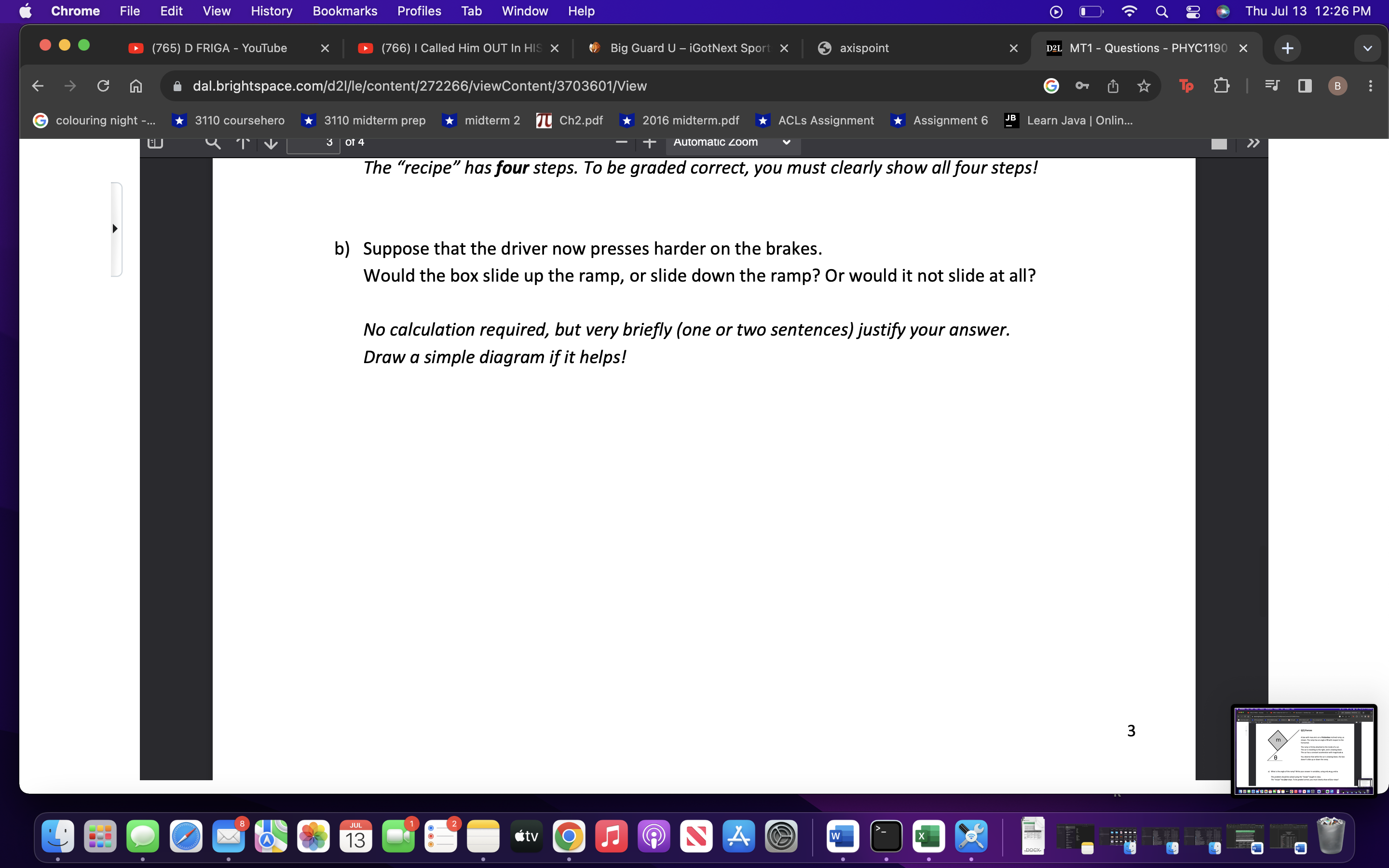The image size is (1389, 868).
Task: Go to the previous PDF page
Action: point(244,143)
